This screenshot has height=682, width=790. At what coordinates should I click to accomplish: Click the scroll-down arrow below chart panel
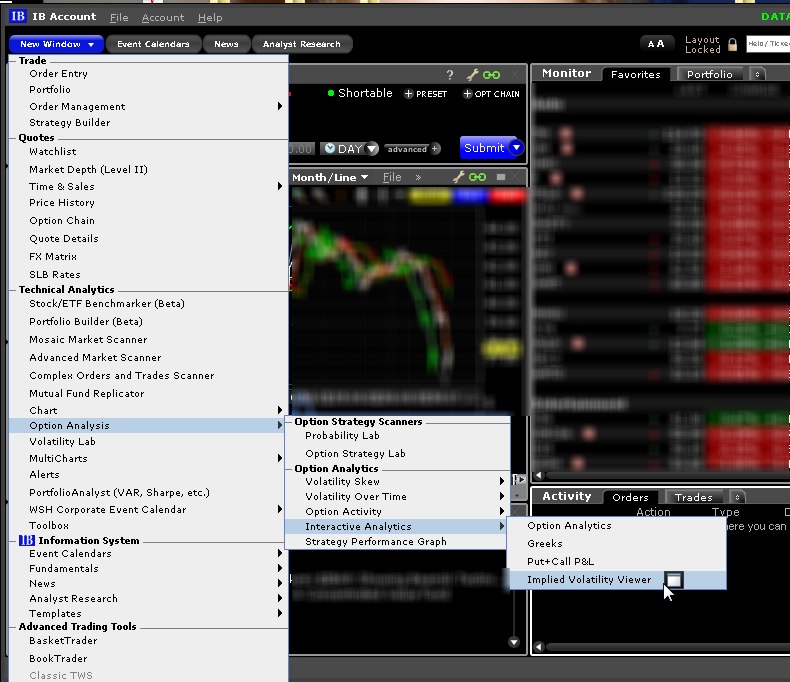pyautogui.click(x=514, y=642)
